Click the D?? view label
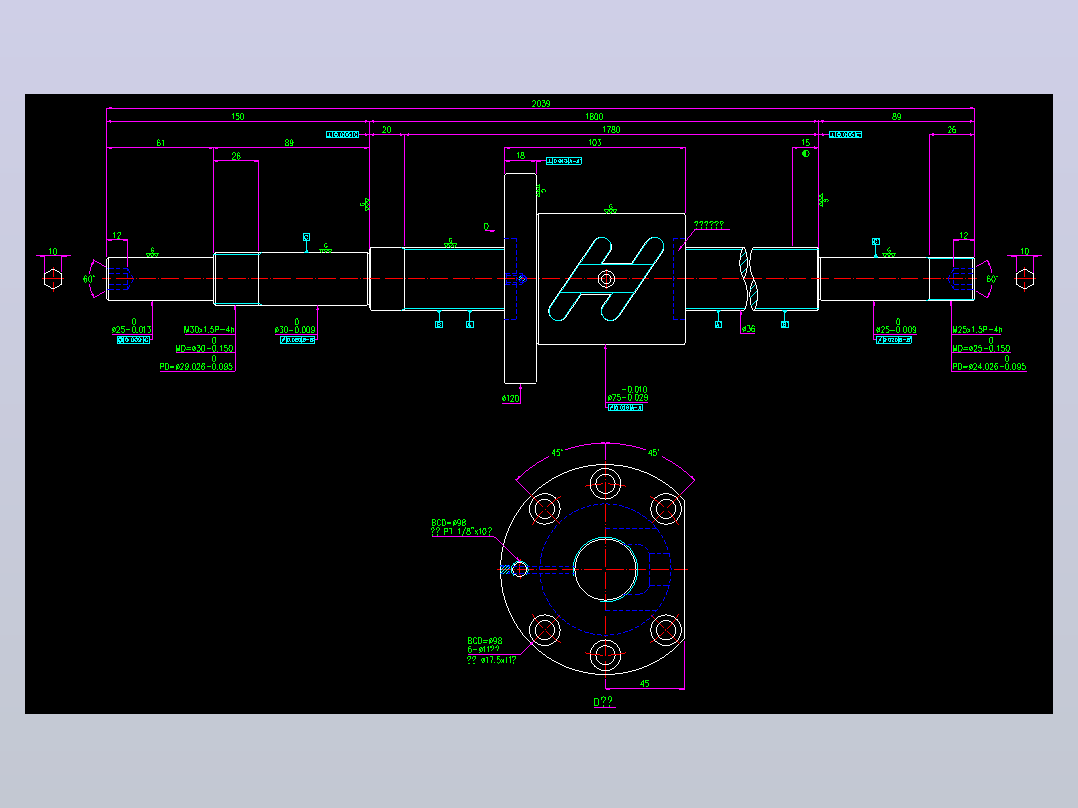 (603, 701)
